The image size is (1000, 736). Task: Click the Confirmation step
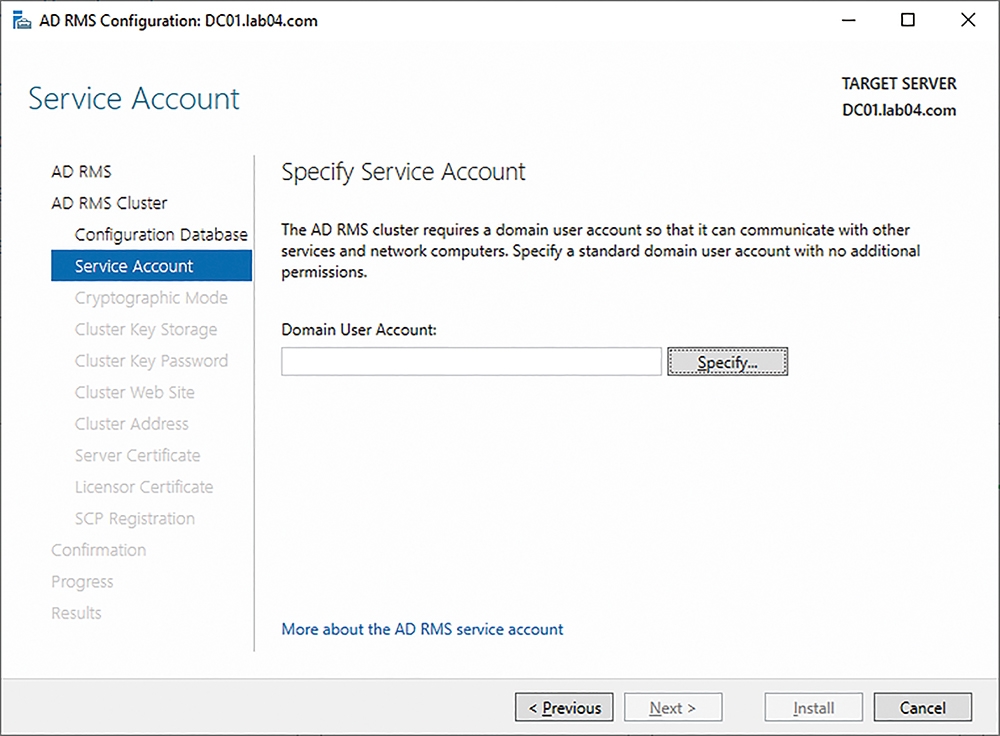pyautogui.click(x=99, y=550)
